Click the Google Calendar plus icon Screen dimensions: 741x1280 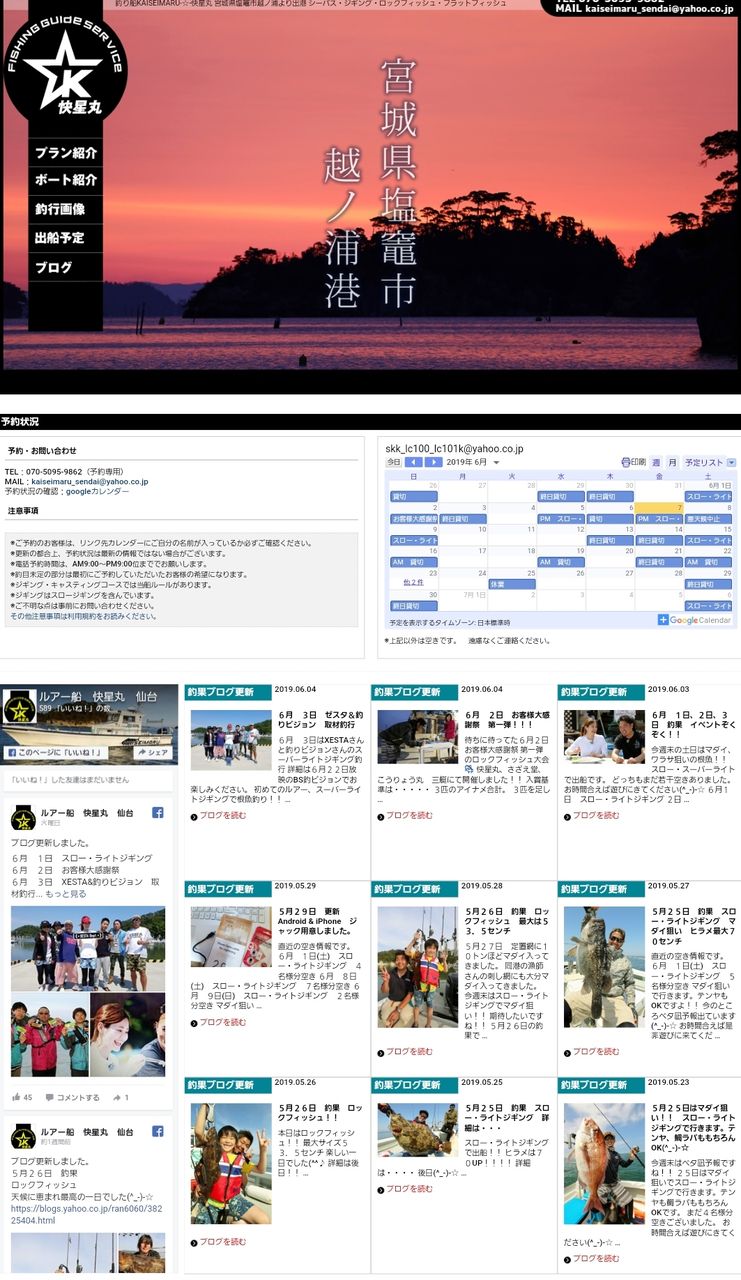[x=663, y=620]
